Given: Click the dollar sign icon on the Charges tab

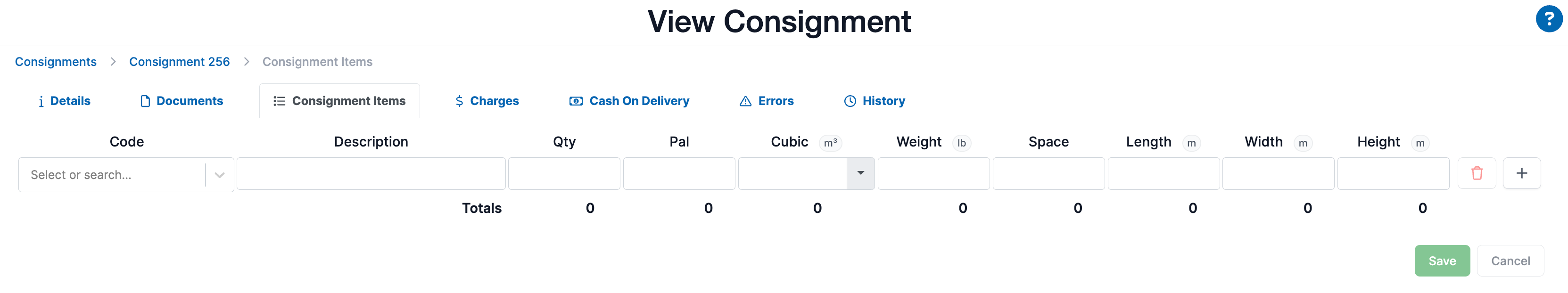Looking at the screenshot, I should click(460, 101).
